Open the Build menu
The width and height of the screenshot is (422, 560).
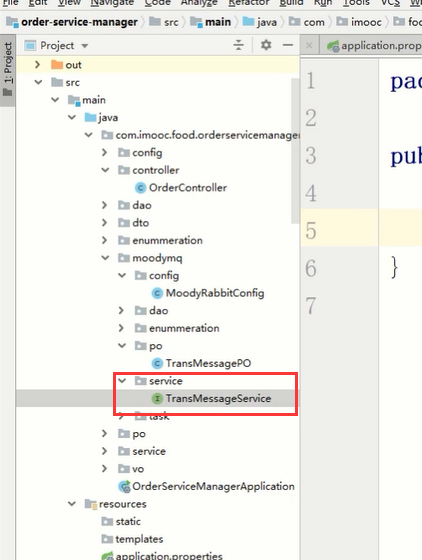pos(291,3)
